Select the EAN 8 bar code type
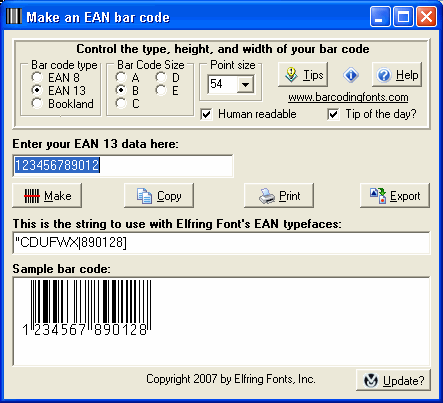The height and width of the screenshot is (403, 443). [x=37, y=77]
